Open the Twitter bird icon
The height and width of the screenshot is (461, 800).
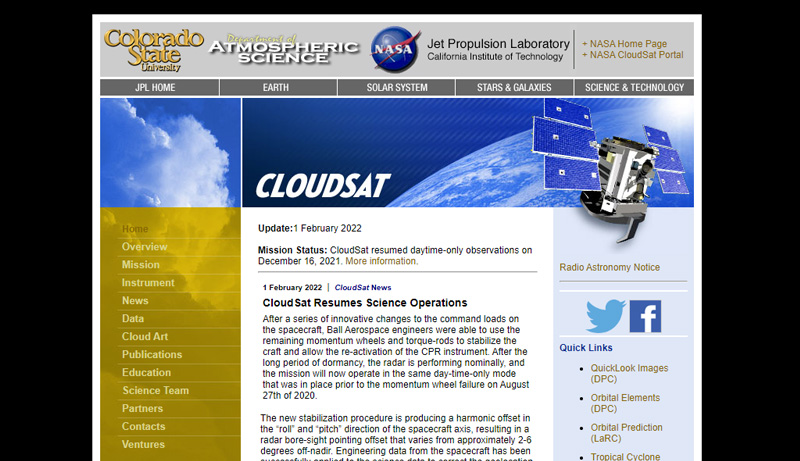point(606,316)
